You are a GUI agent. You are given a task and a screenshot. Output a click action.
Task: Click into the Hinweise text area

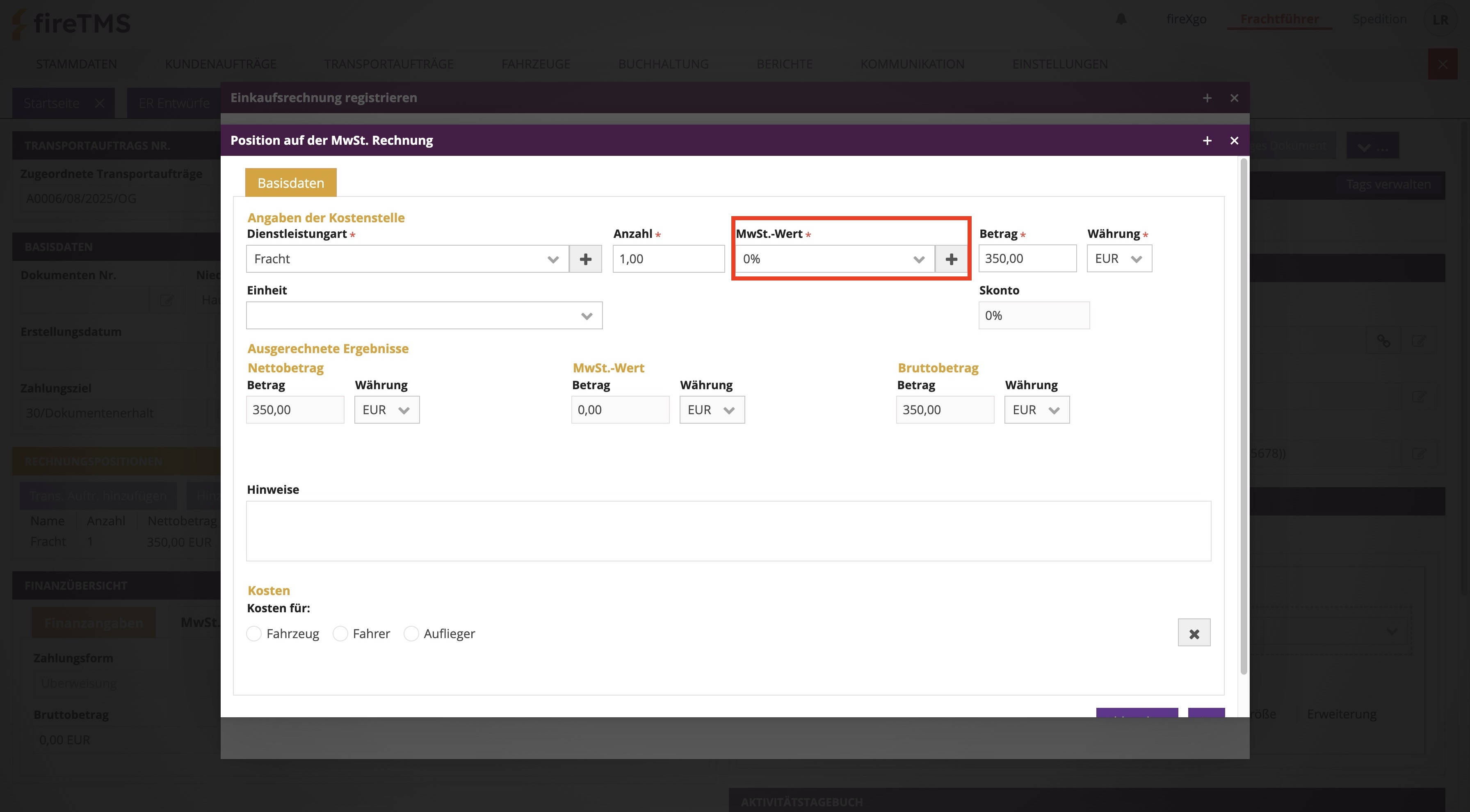coord(728,531)
